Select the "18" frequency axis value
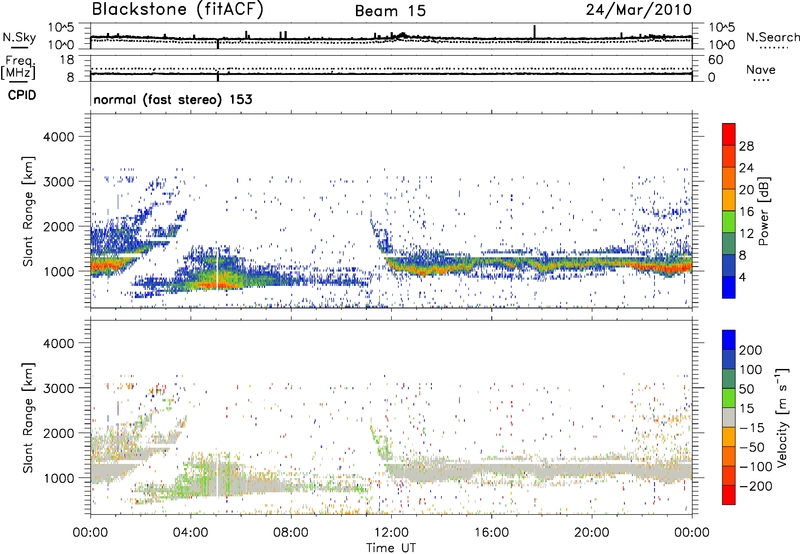800x554 pixels. pos(66,60)
